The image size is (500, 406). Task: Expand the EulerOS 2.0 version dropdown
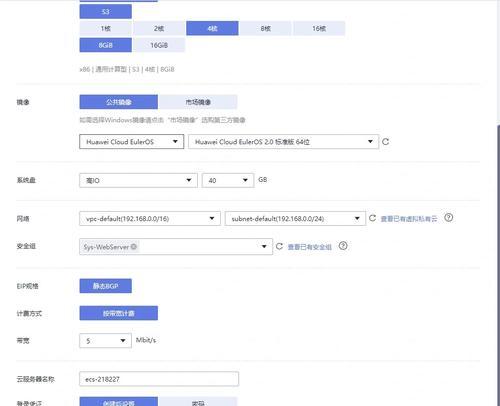tap(283, 142)
